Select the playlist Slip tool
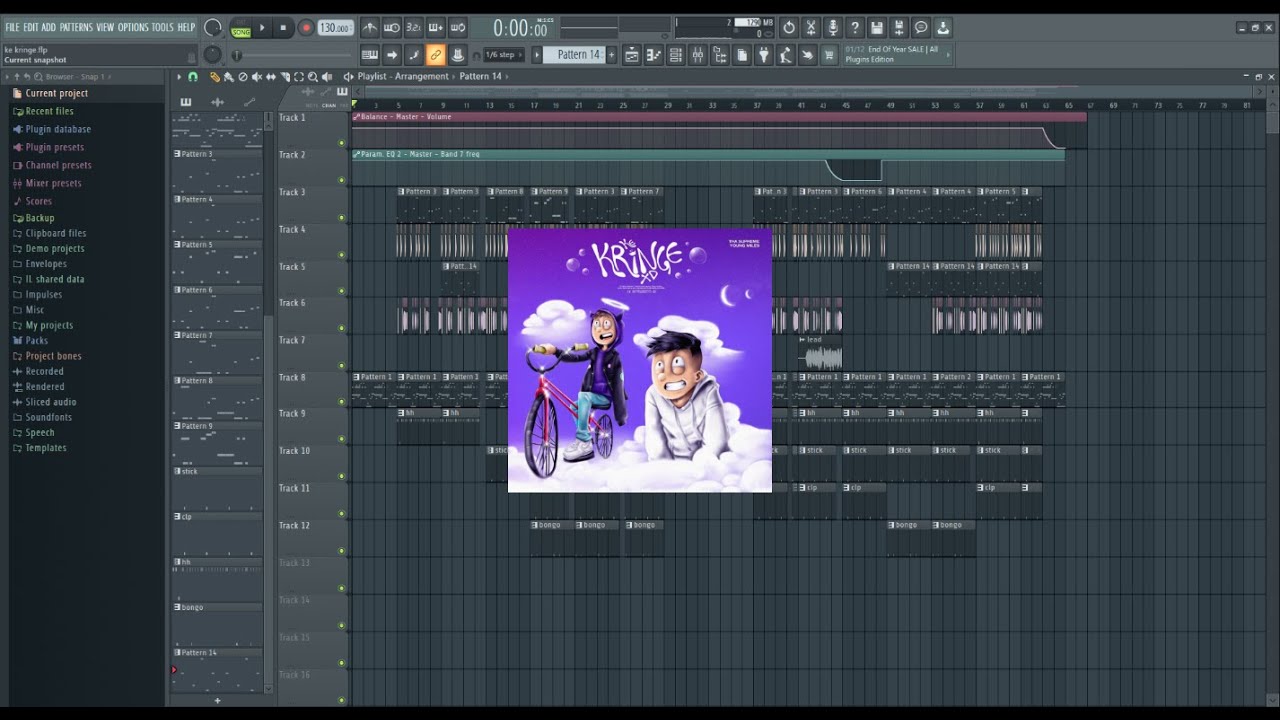 (x=271, y=77)
